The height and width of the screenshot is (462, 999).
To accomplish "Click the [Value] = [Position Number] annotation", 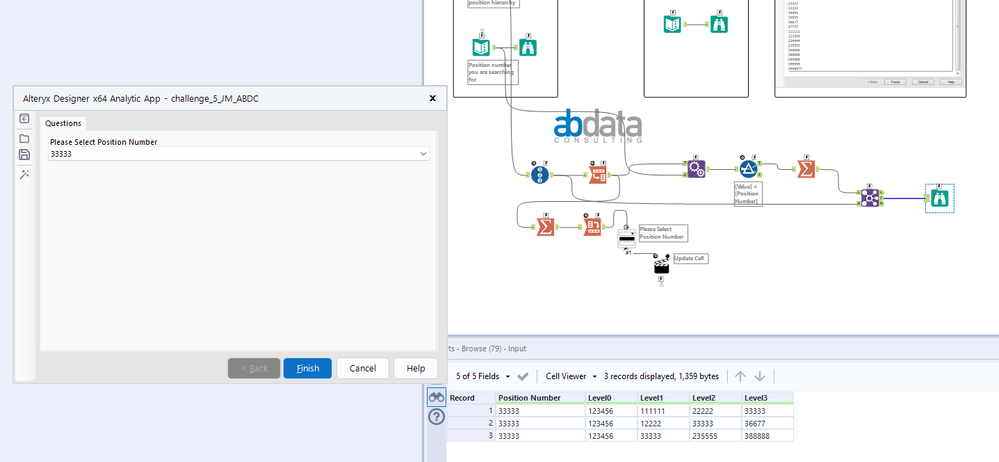I will pos(749,193).
